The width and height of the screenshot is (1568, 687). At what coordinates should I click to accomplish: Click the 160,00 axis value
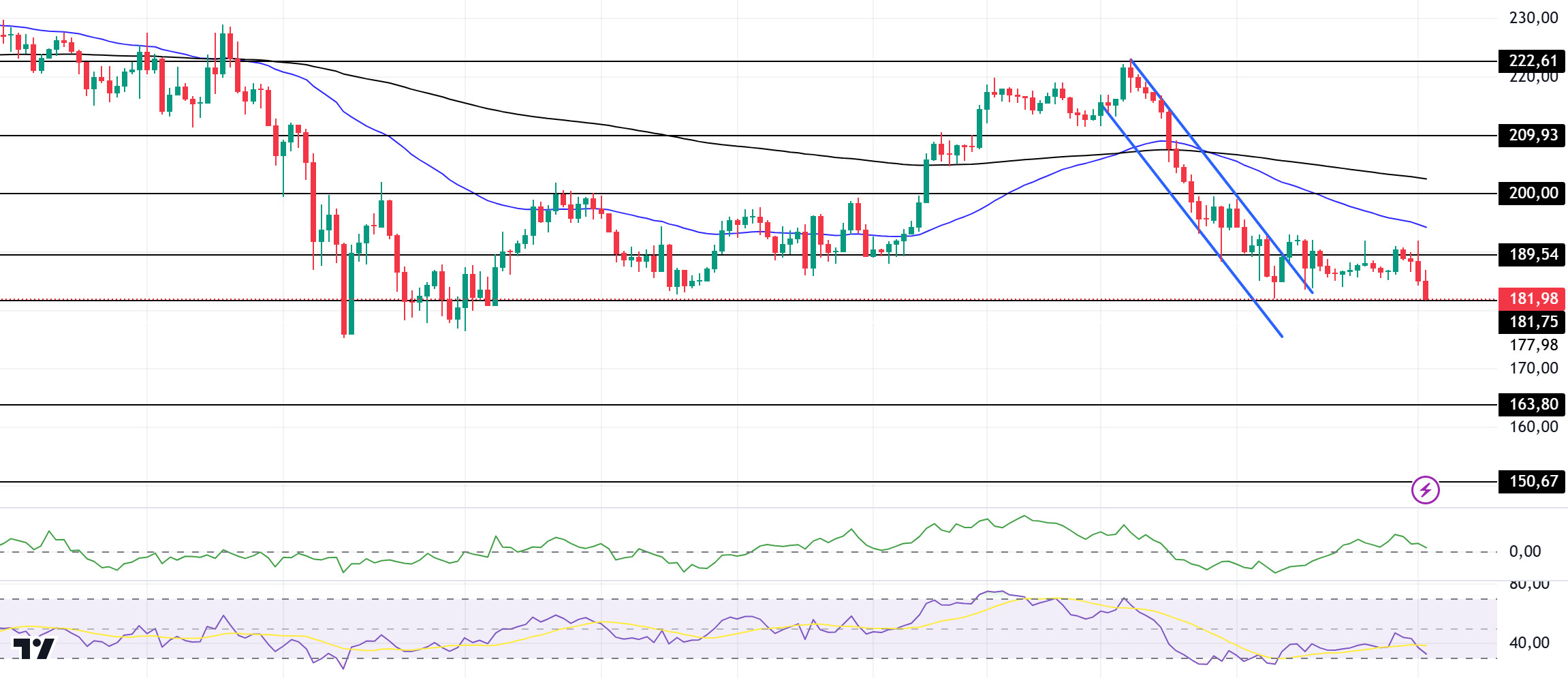pos(1533,427)
